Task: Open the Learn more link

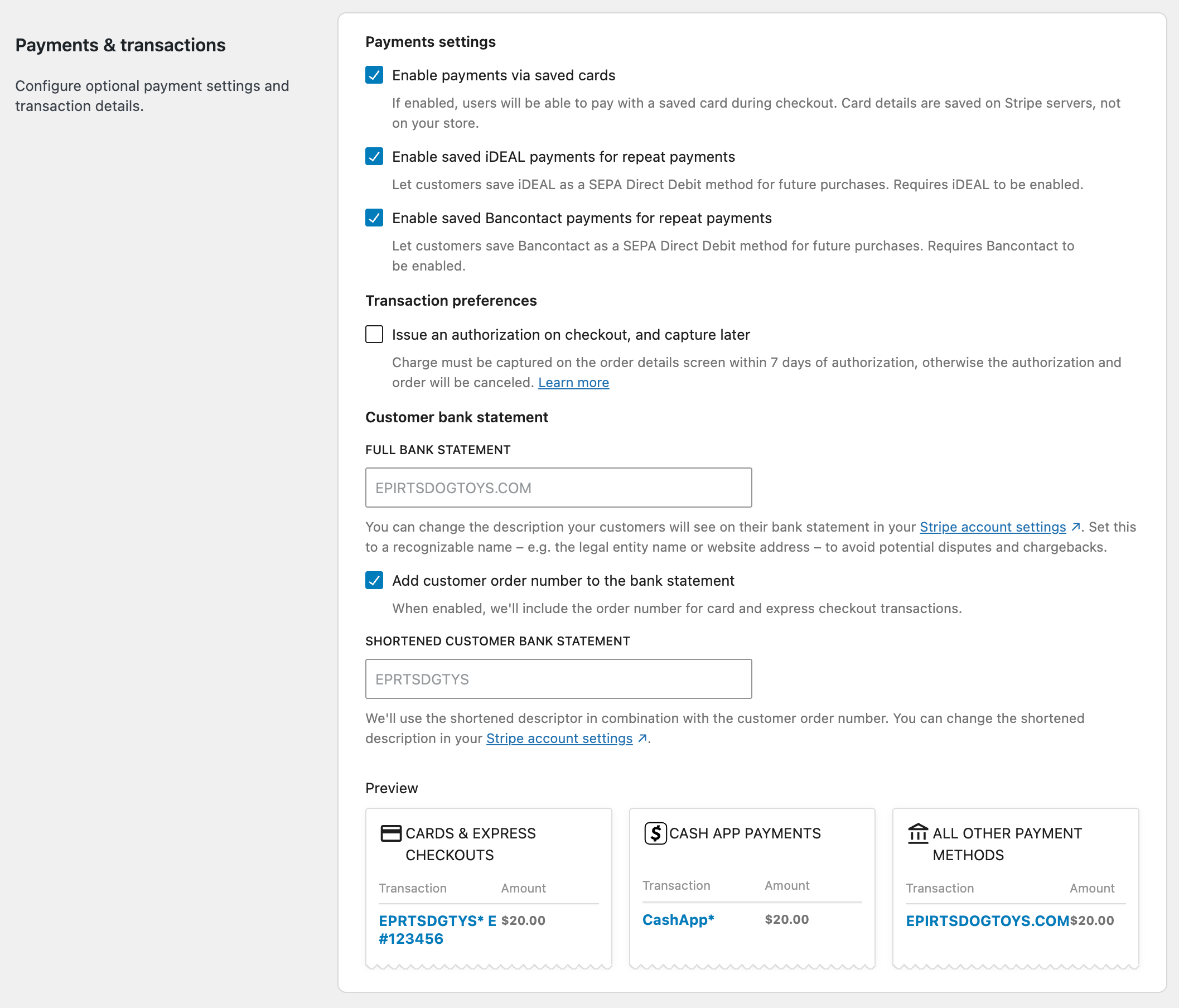Action: 573,383
